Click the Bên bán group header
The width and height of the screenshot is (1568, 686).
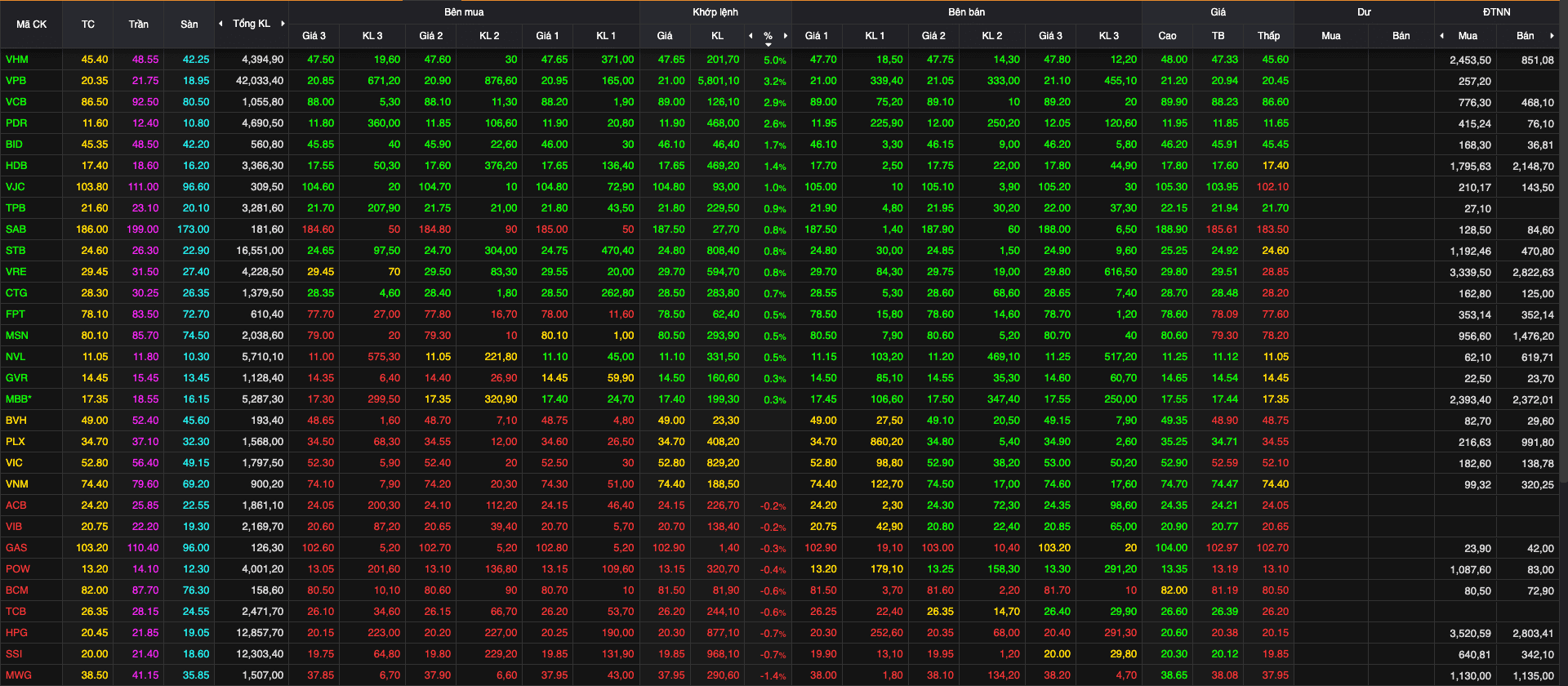click(967, 12)
